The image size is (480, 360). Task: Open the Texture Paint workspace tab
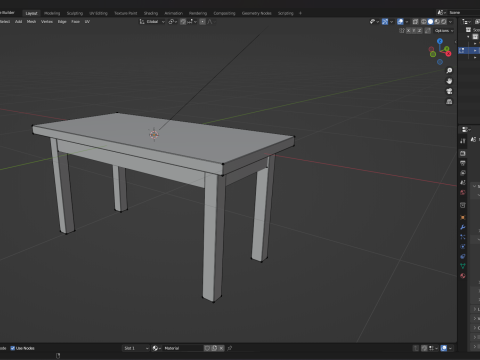point(126,13)
